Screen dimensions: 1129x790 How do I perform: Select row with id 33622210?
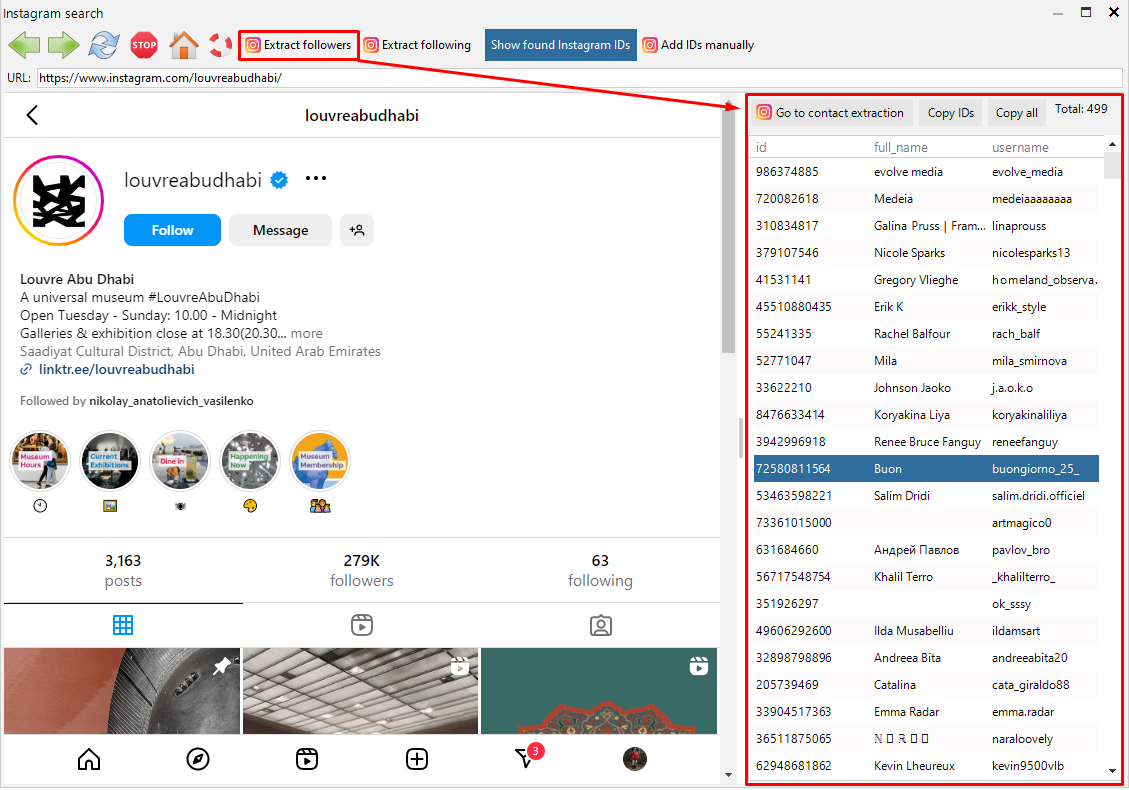(926, 388)
